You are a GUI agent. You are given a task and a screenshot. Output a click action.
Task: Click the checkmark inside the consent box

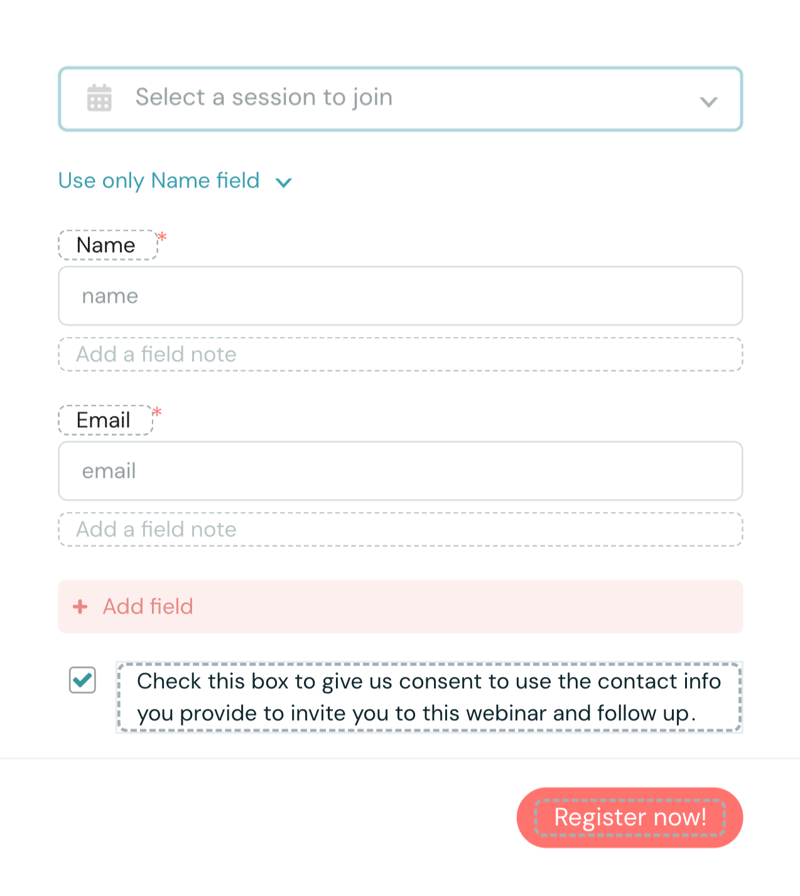click(x=83, y=680)
